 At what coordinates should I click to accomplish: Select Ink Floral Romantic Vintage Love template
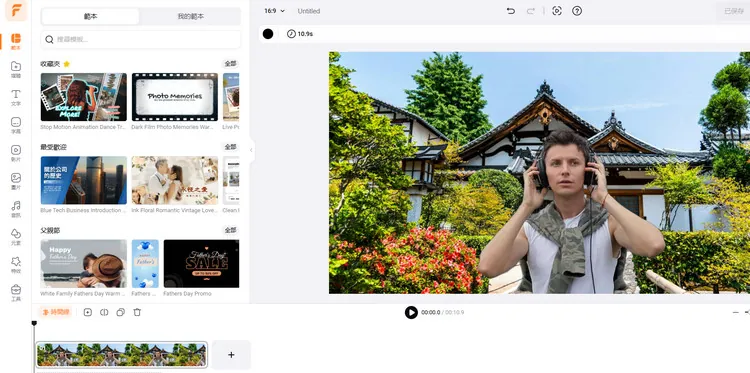click(x=175, y=180)
